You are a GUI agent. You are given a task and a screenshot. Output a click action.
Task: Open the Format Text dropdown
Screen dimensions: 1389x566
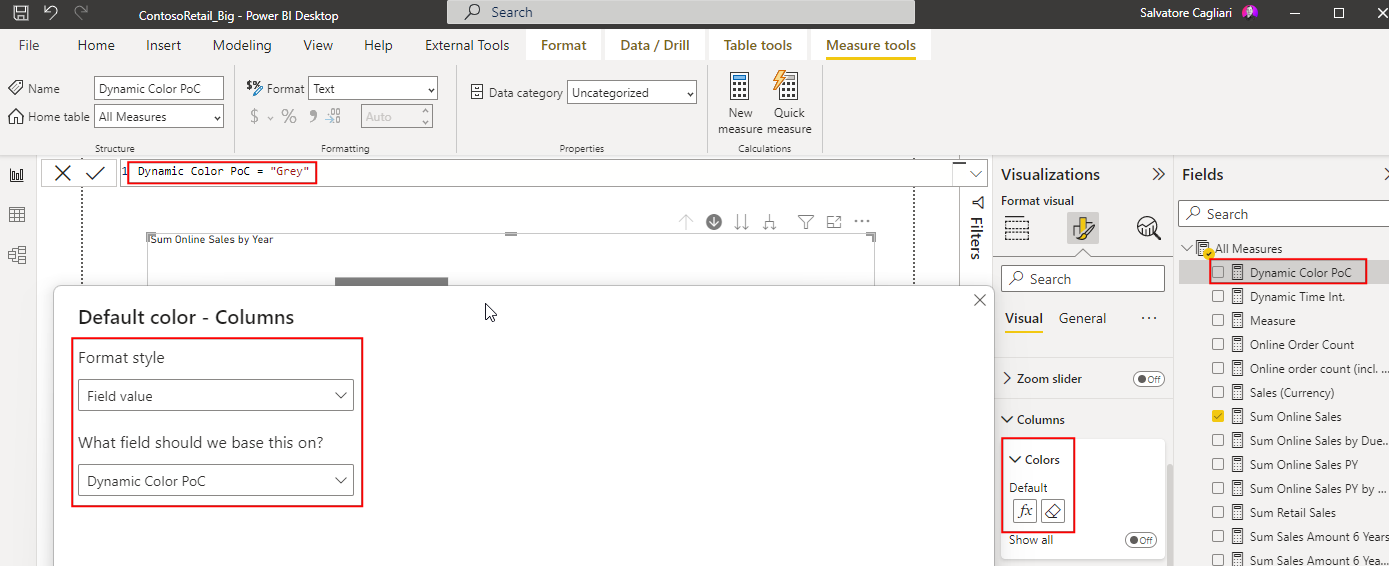tap(373, 89)
